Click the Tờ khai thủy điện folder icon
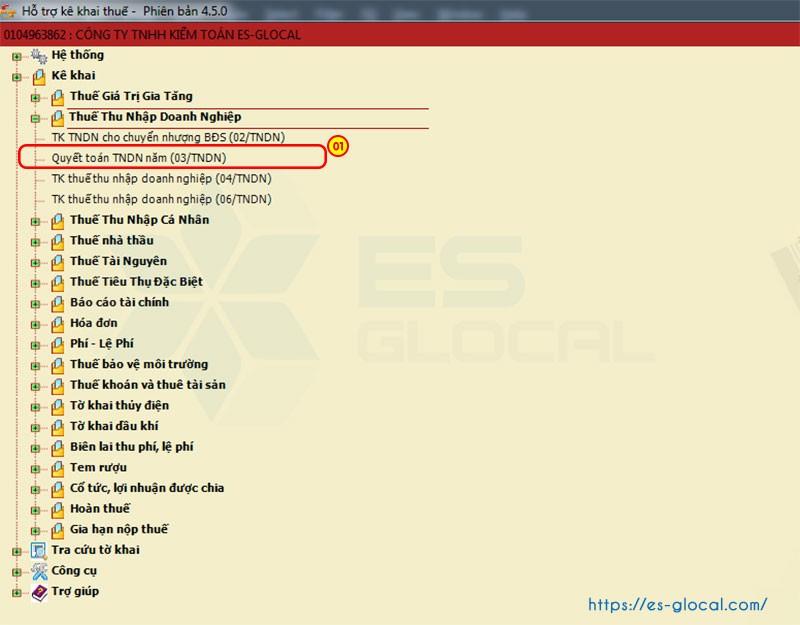Image resolution: width=800 pixels, height=625 pixels. [x=58, y=407]
